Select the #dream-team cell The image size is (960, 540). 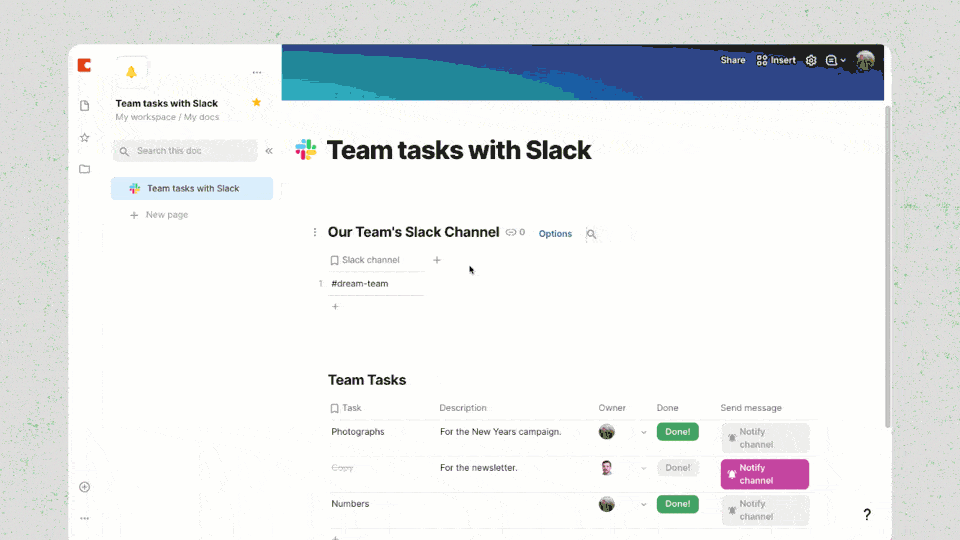coord(376,283)
